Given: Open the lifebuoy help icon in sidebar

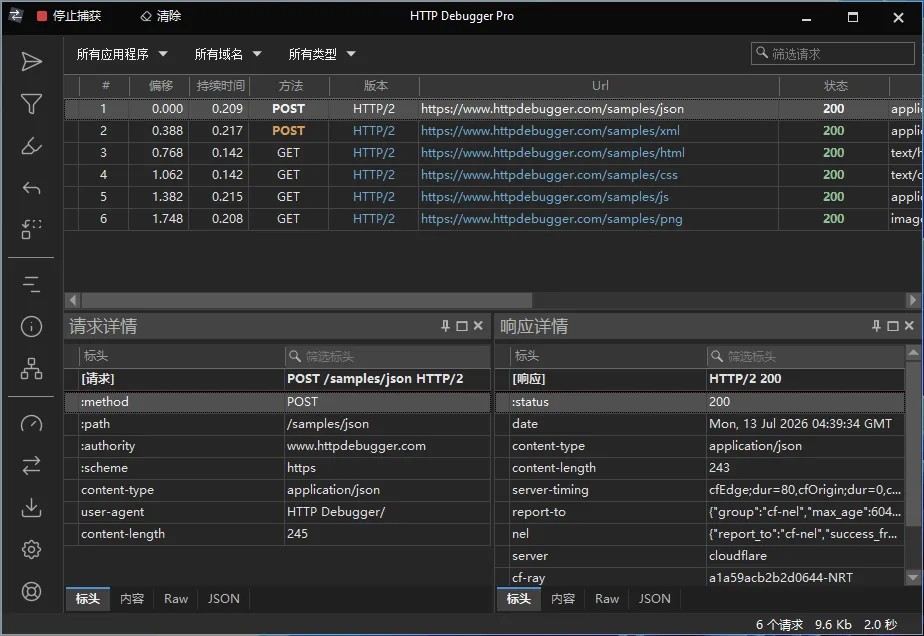Looking at the screenshot, I should click(31, 591).
